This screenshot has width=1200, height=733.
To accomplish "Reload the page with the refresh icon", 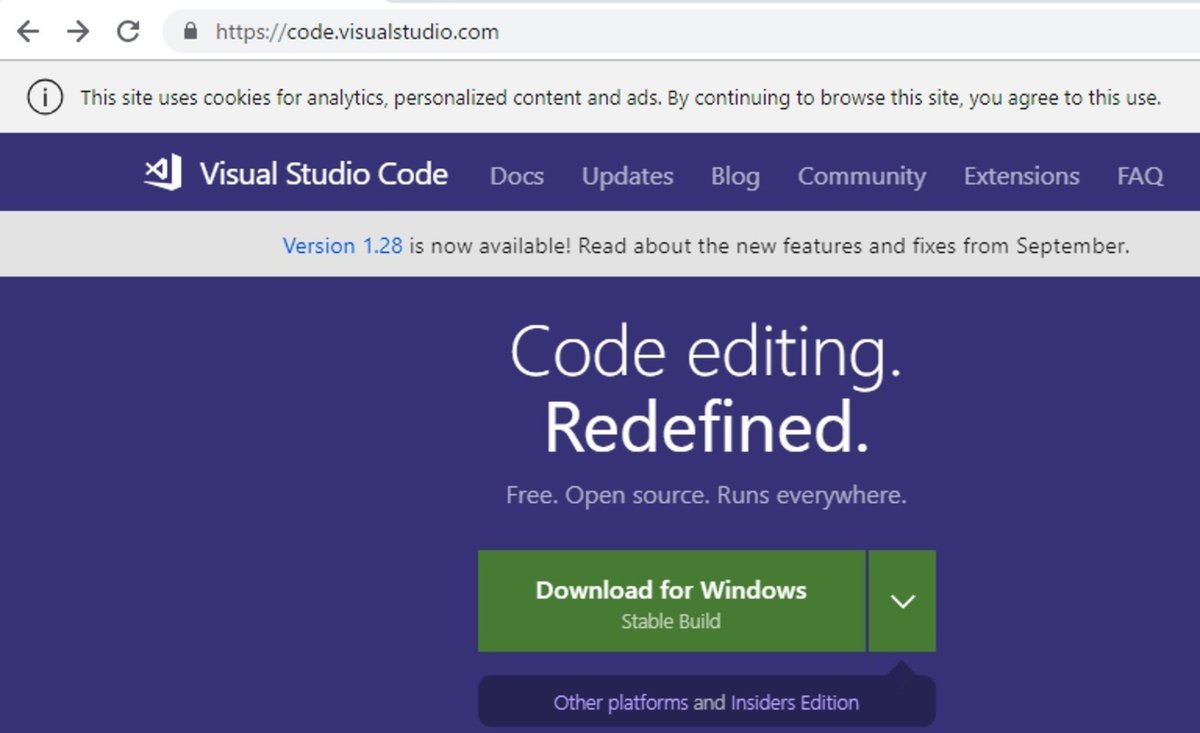I will pyautogui.click(x=128, y=32).
